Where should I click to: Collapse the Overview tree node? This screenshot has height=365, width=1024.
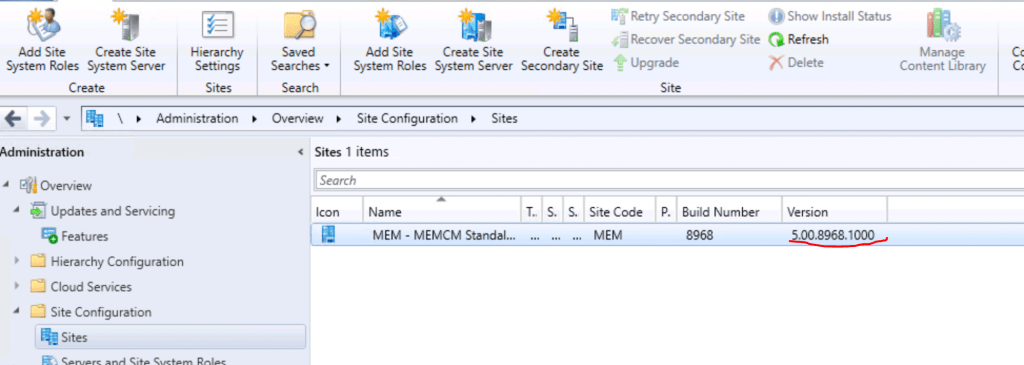6,185
